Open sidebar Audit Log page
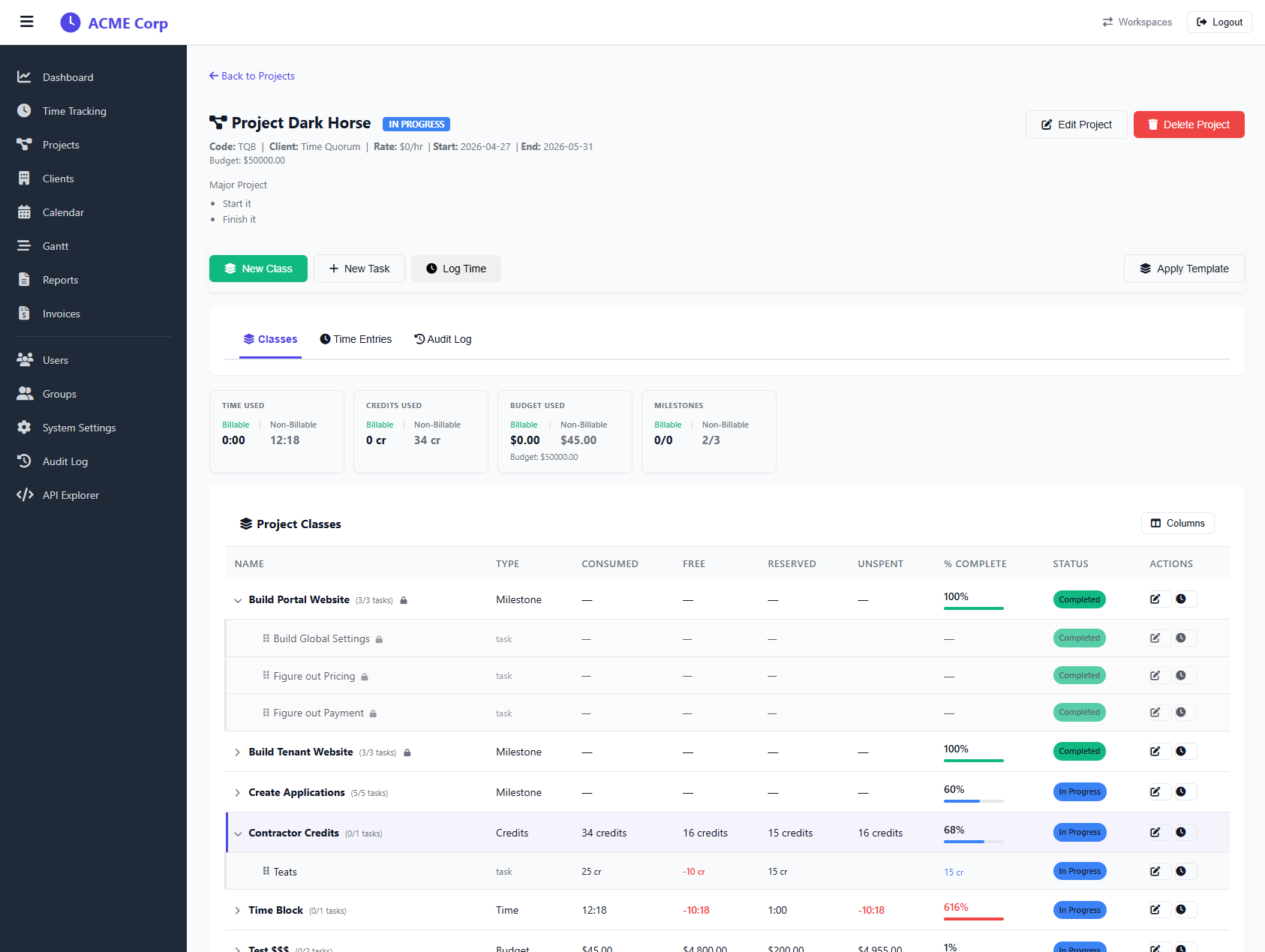This screenshot has height=952, width=1265. [x=93, y=461]
